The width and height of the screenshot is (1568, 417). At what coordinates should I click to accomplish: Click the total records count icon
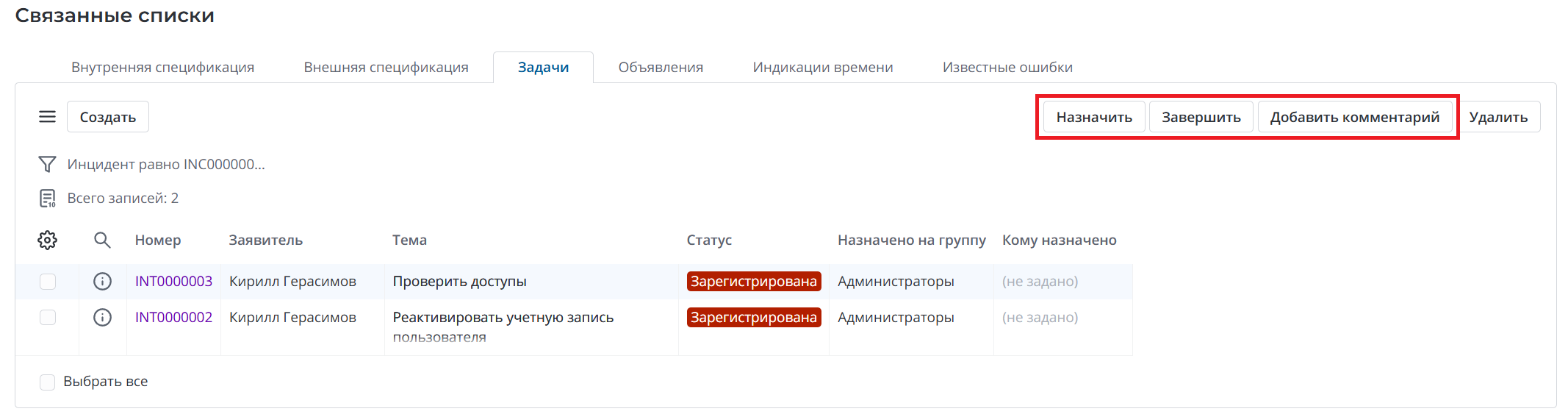pos(47,199)
